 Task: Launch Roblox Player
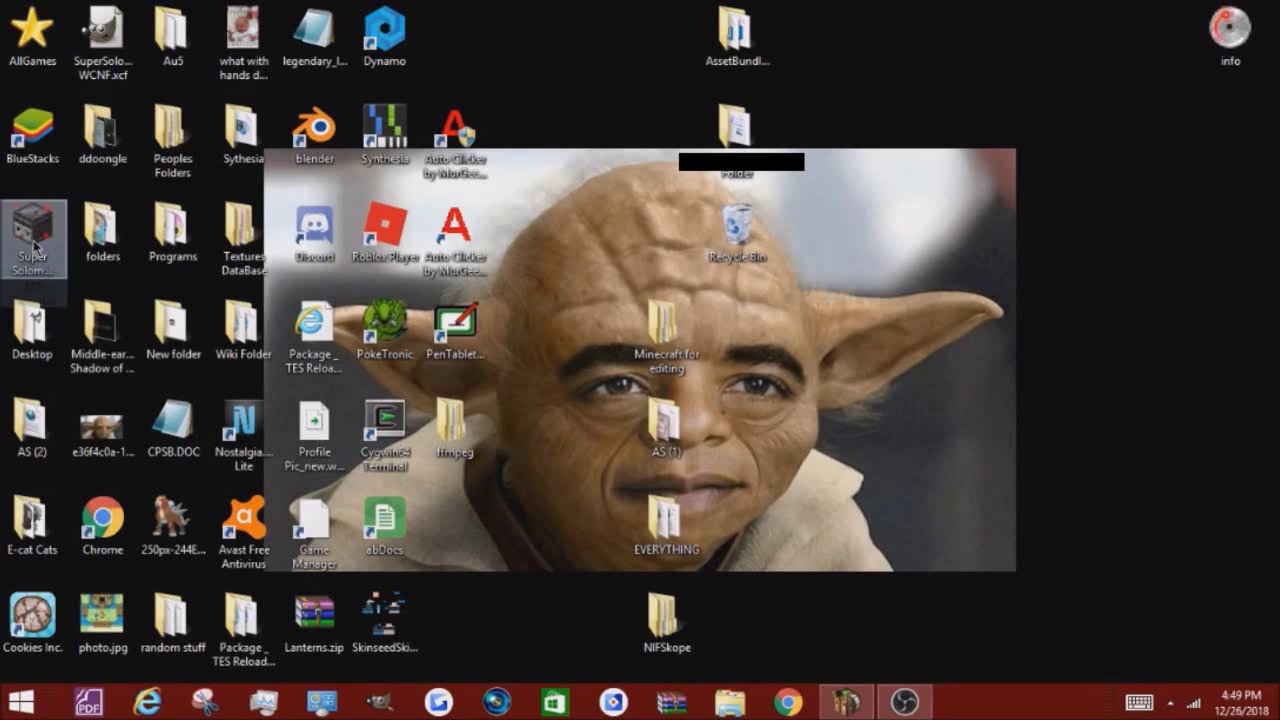(x=384, y=233)
